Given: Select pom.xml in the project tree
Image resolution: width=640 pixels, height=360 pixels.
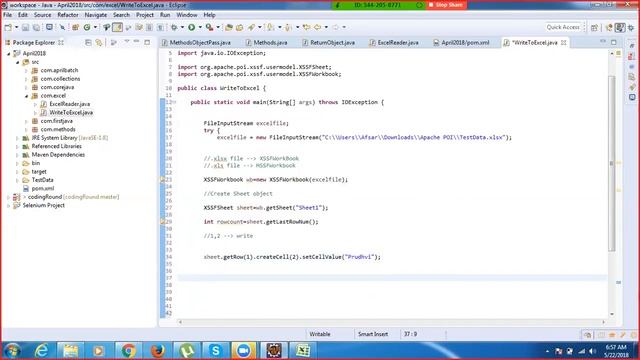Looking at the screenshot, I should point(42,188).
